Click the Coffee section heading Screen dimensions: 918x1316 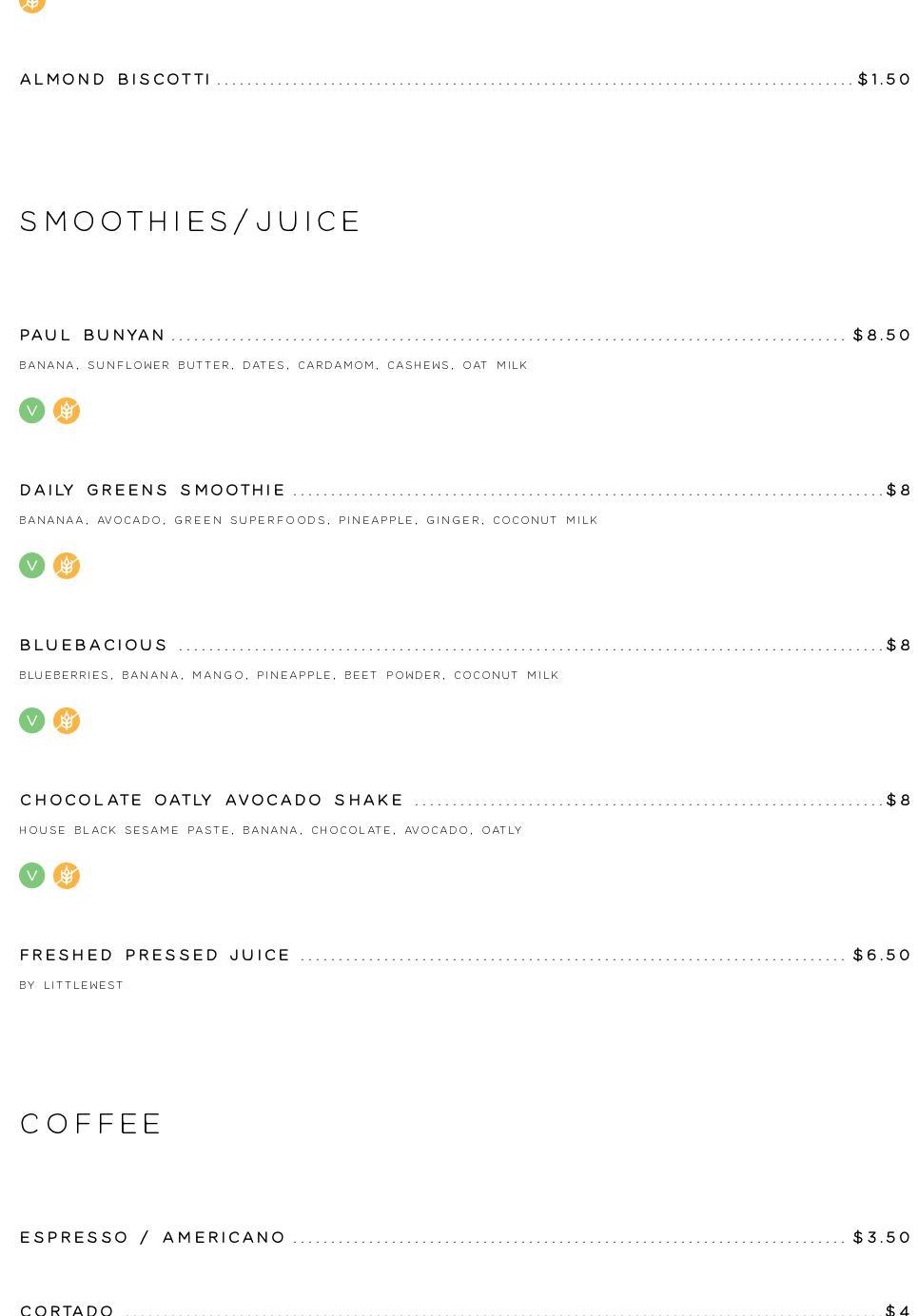(x=91, y=1124)
